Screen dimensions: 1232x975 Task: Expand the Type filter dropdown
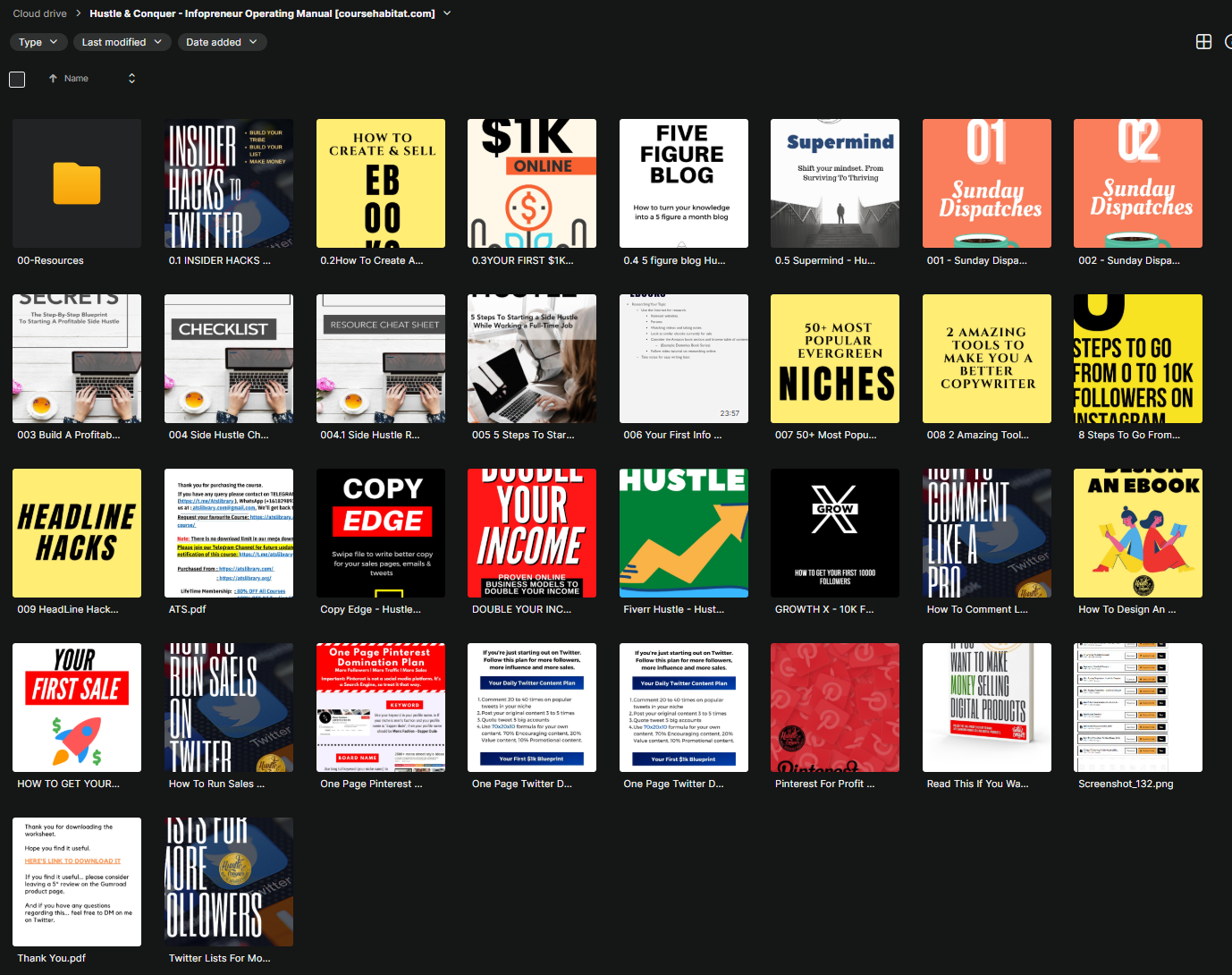38,42
